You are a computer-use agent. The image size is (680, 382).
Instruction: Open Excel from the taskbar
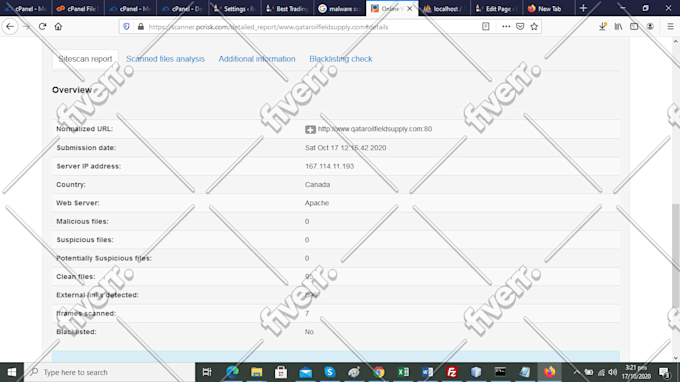point(403,372)
